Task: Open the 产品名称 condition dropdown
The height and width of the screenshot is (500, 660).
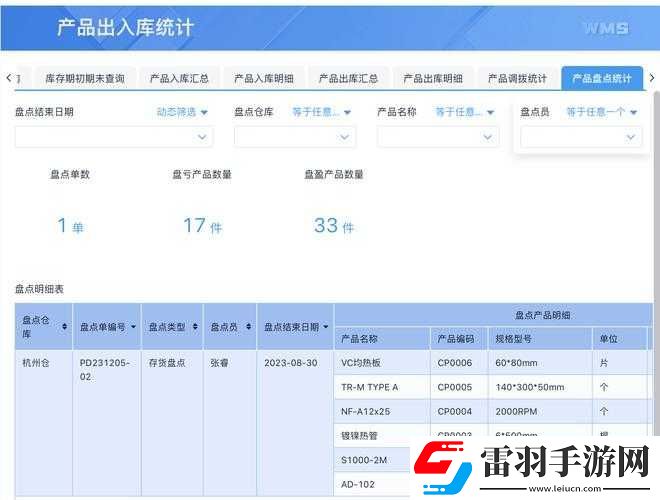Action: pyautogui.click(x=464, y=112)
